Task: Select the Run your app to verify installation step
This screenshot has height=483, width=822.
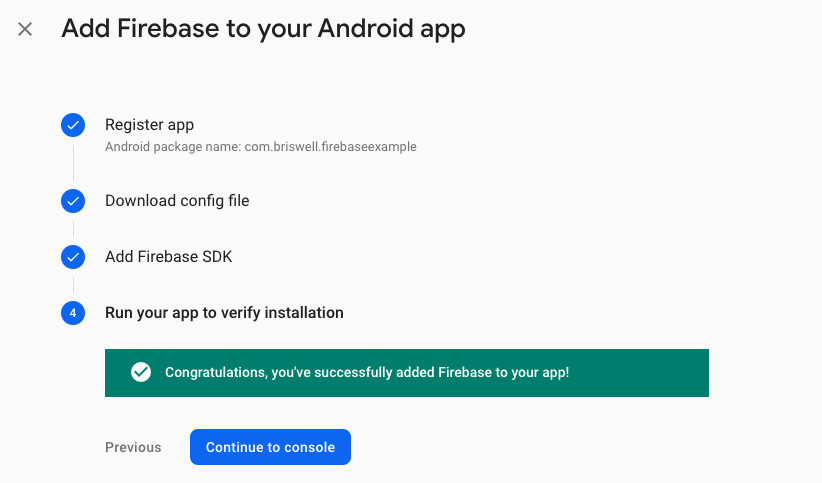Action: (224, 313)
